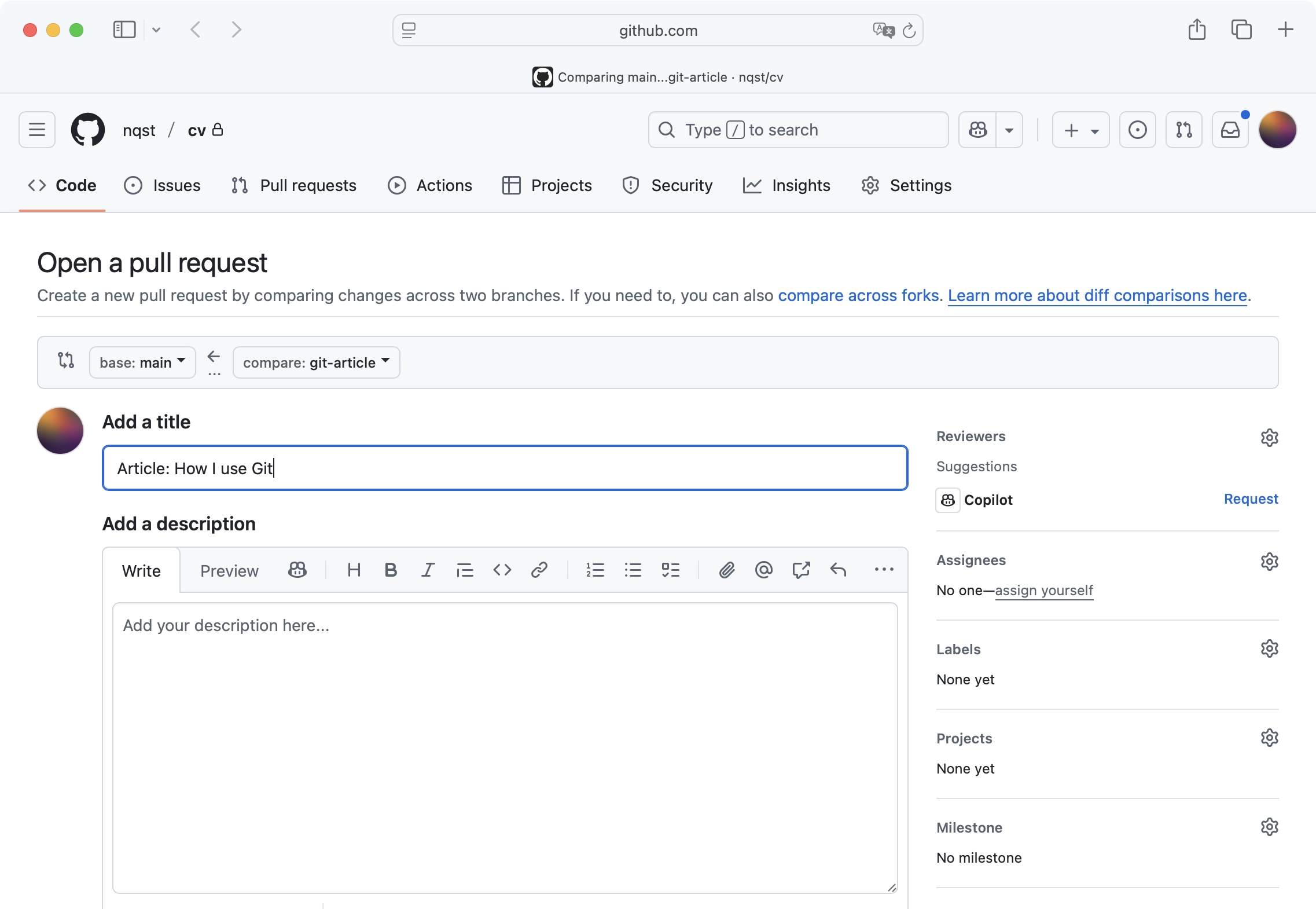Insert a link in the description
This screenshot has width=1316, height=909.
(538, 570)
